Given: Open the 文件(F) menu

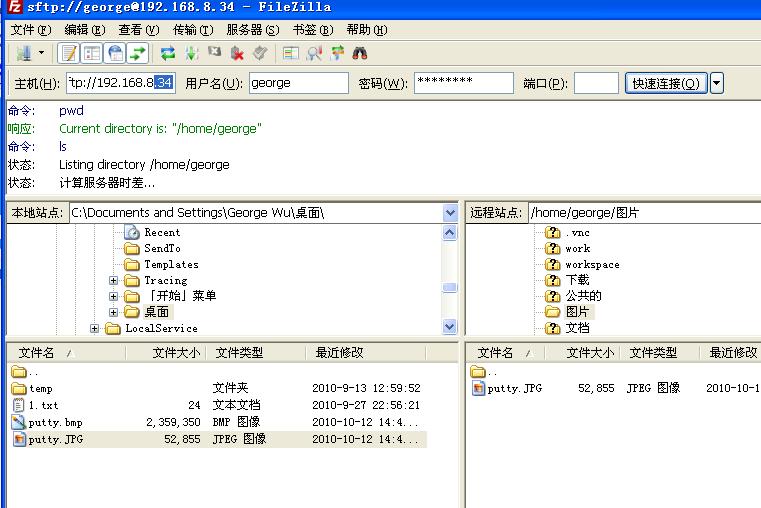Looking at the screenshot, I should (31, 30).
